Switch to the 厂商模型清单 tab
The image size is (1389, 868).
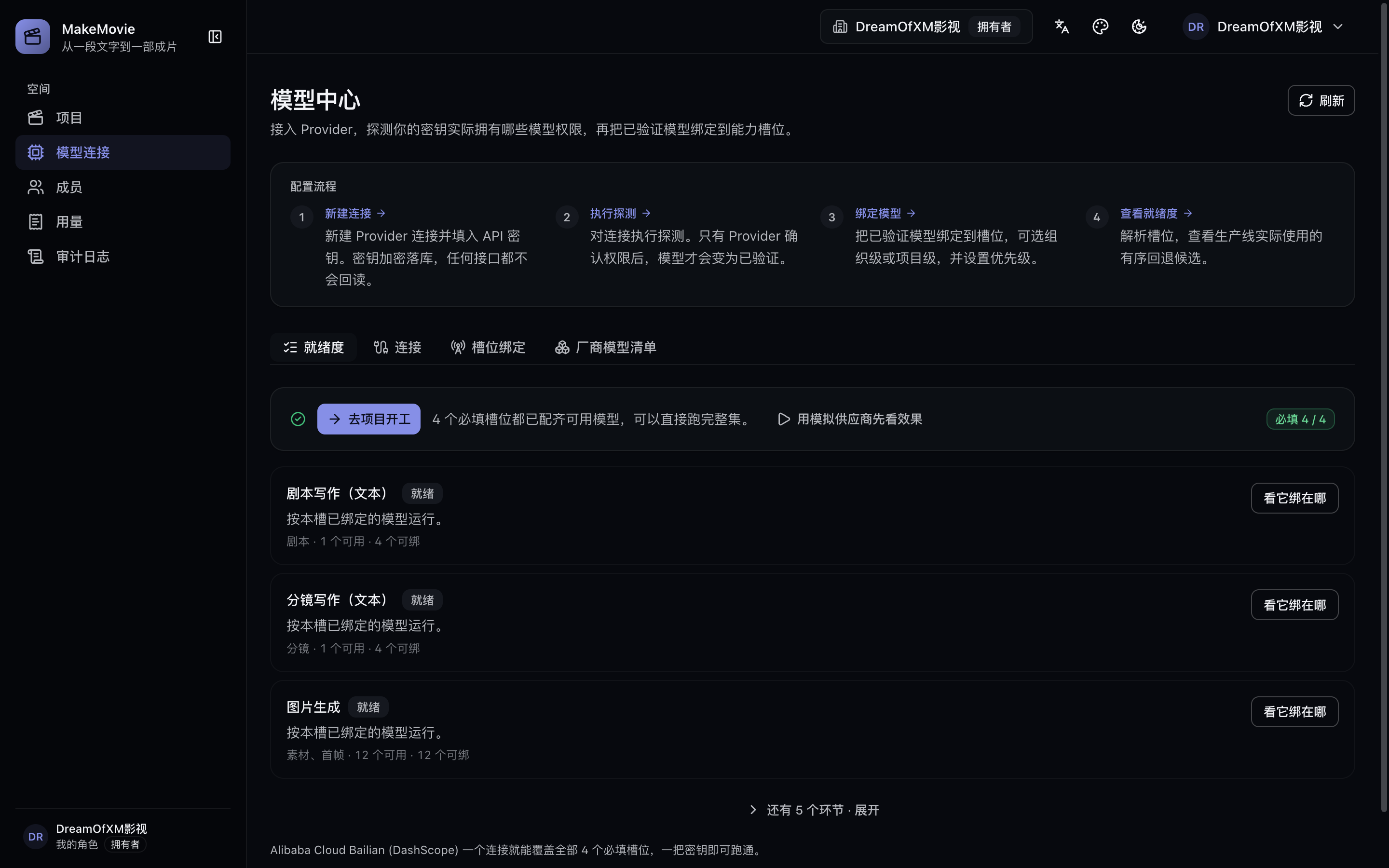[606, 347]
